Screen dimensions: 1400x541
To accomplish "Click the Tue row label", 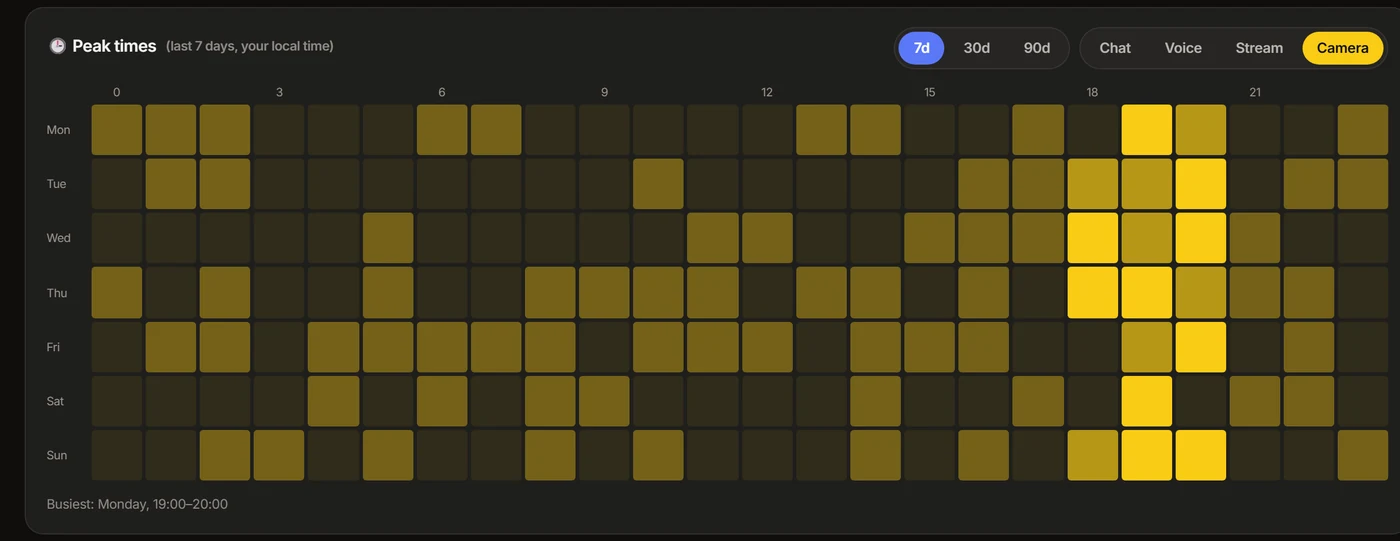I will (x=57, y=184).
